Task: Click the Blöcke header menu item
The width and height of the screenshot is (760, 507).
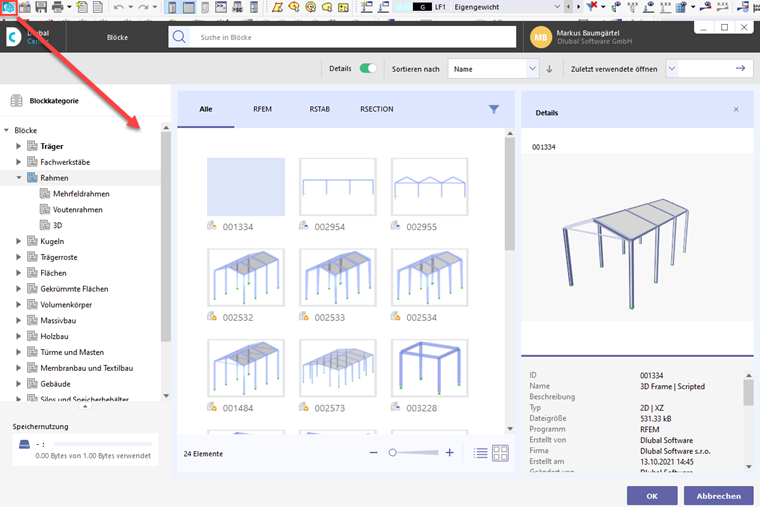Action: 117,37
